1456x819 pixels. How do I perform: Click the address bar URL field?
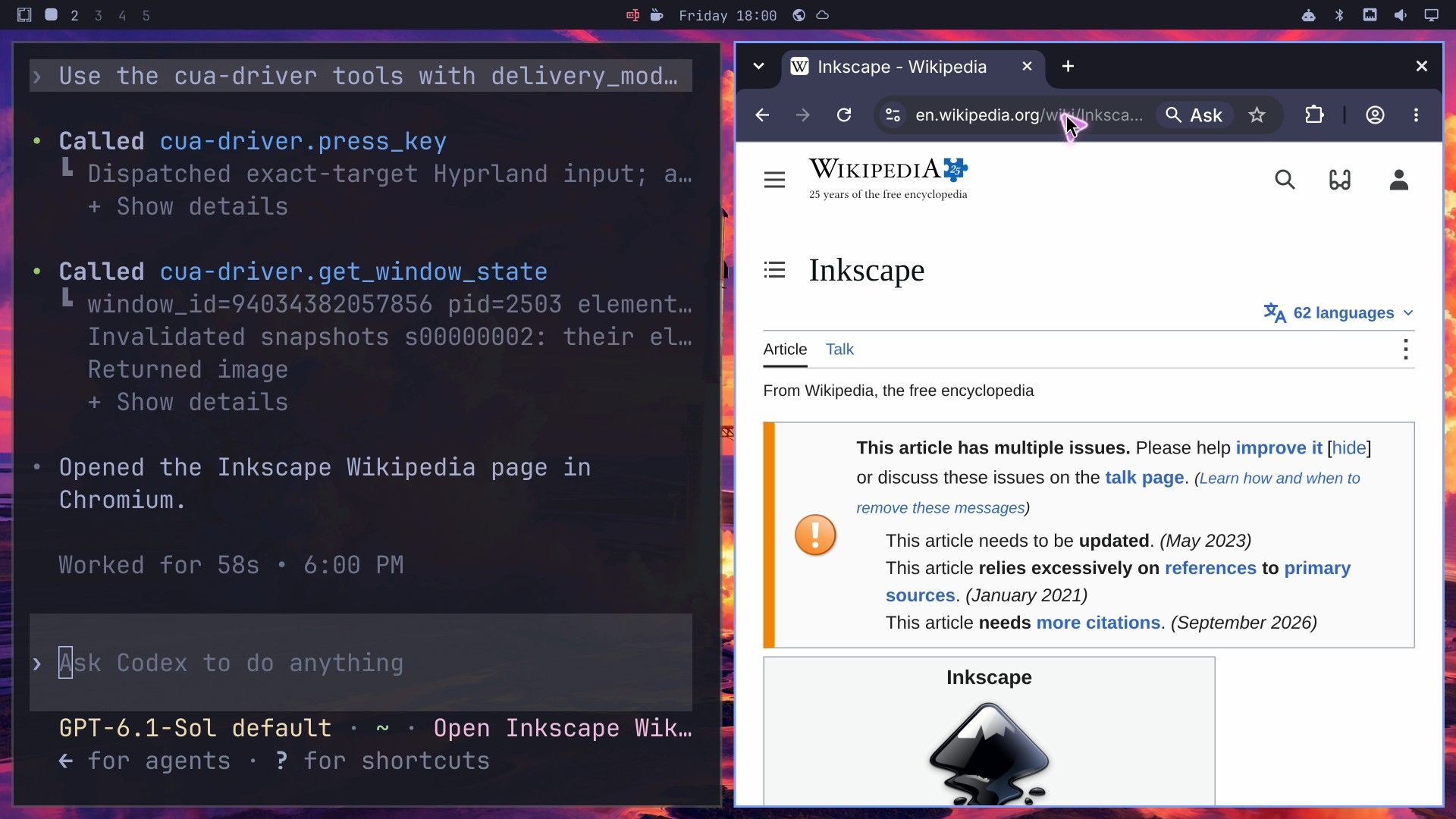point(1028,115)
